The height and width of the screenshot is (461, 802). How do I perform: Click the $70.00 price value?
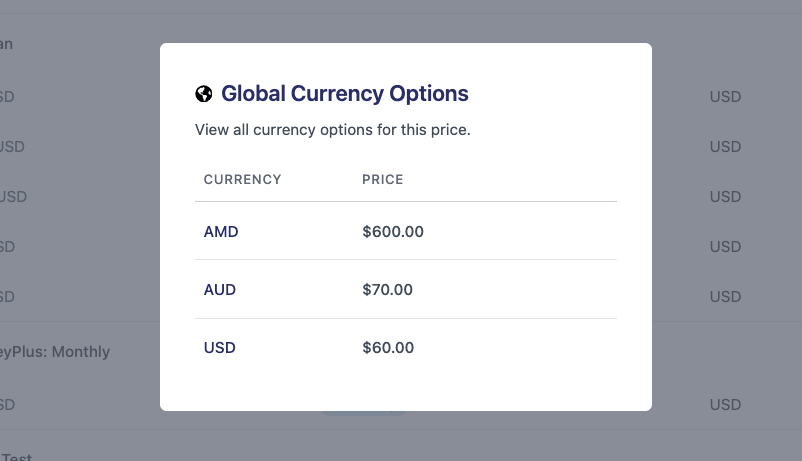388,290
